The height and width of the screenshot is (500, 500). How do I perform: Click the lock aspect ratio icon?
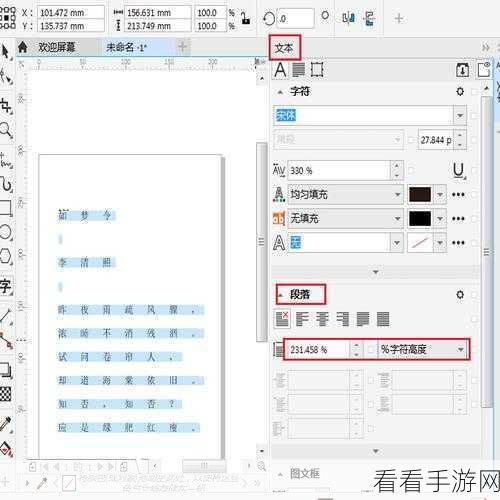pyautogui.click(x=246, y=18)
